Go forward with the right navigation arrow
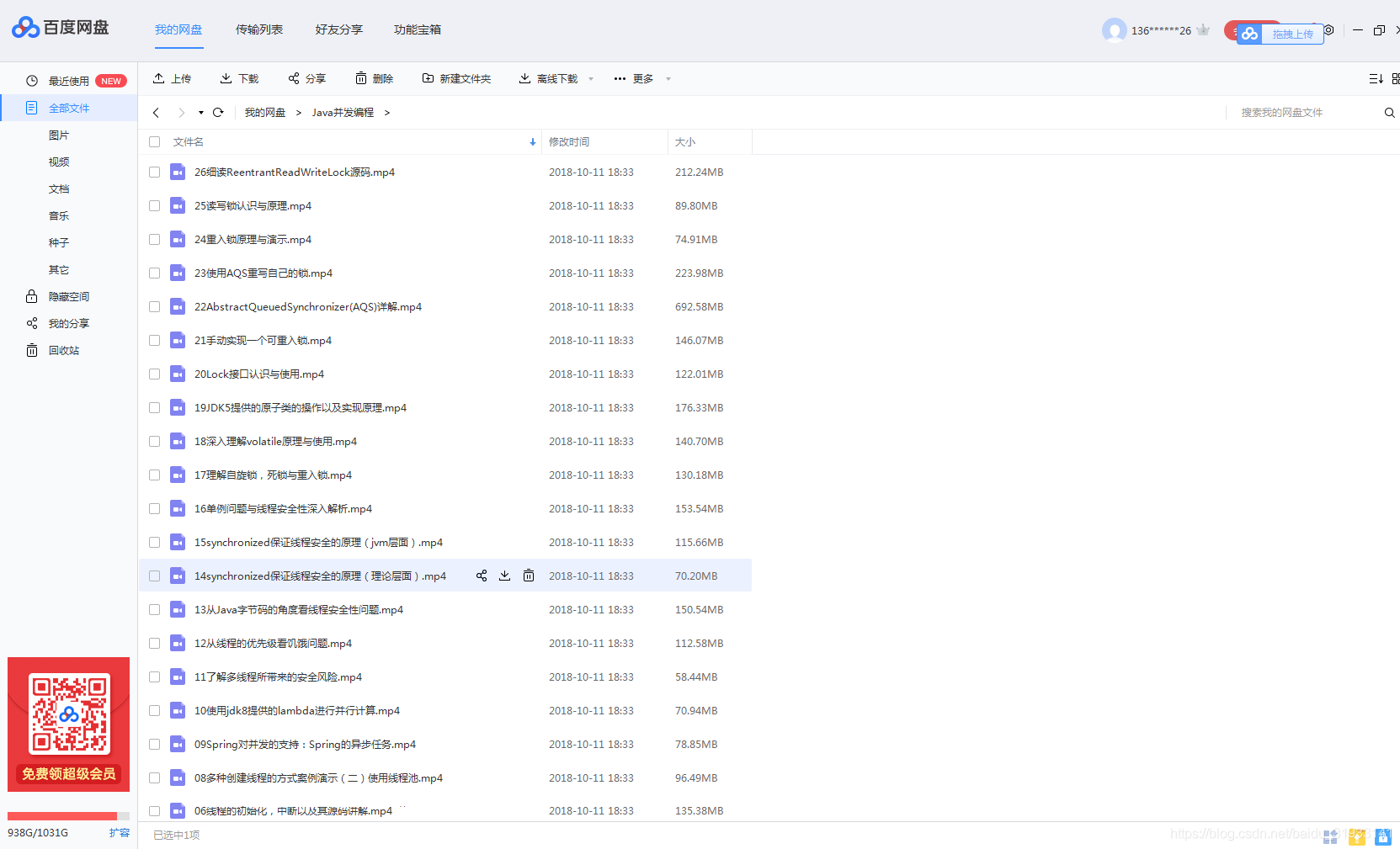This screenshot has width=1400, height=849. [x=181, y=113]
